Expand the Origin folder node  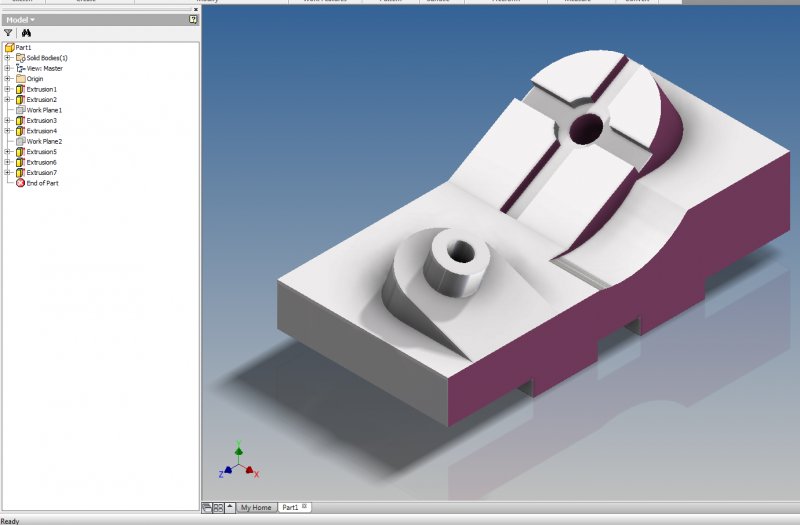click(7, 79)
